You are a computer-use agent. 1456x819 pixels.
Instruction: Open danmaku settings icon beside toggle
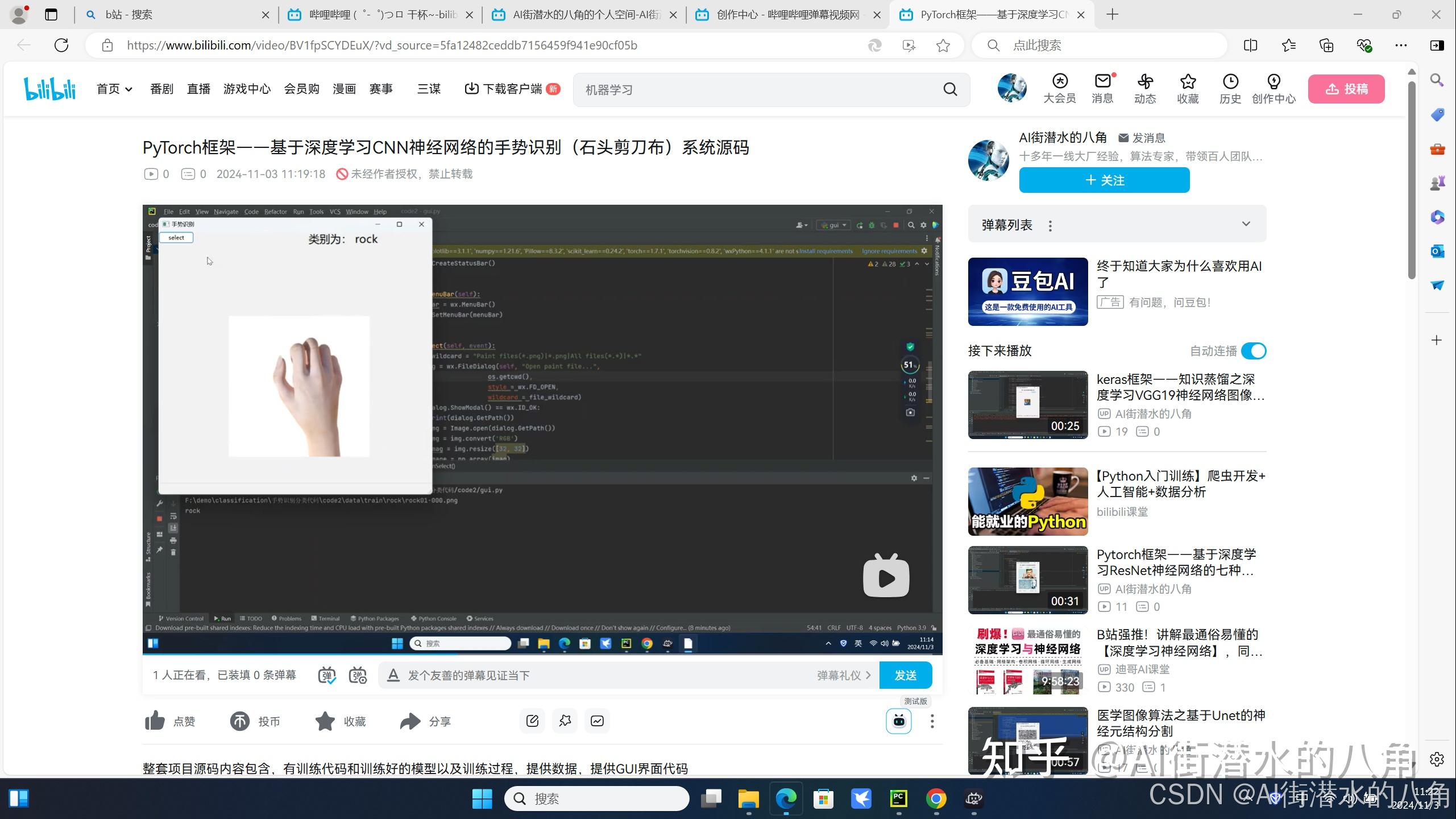pyautogui.click(x=358, y=675)
